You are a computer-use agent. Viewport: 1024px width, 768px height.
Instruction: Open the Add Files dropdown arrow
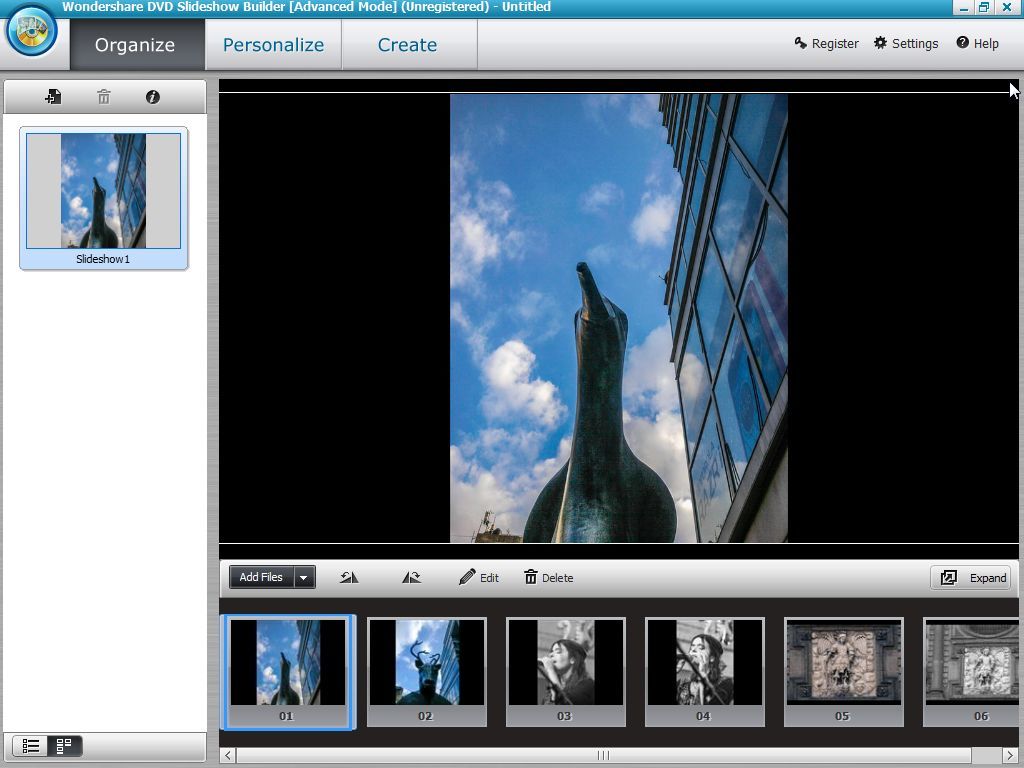(x=303, y=577)
